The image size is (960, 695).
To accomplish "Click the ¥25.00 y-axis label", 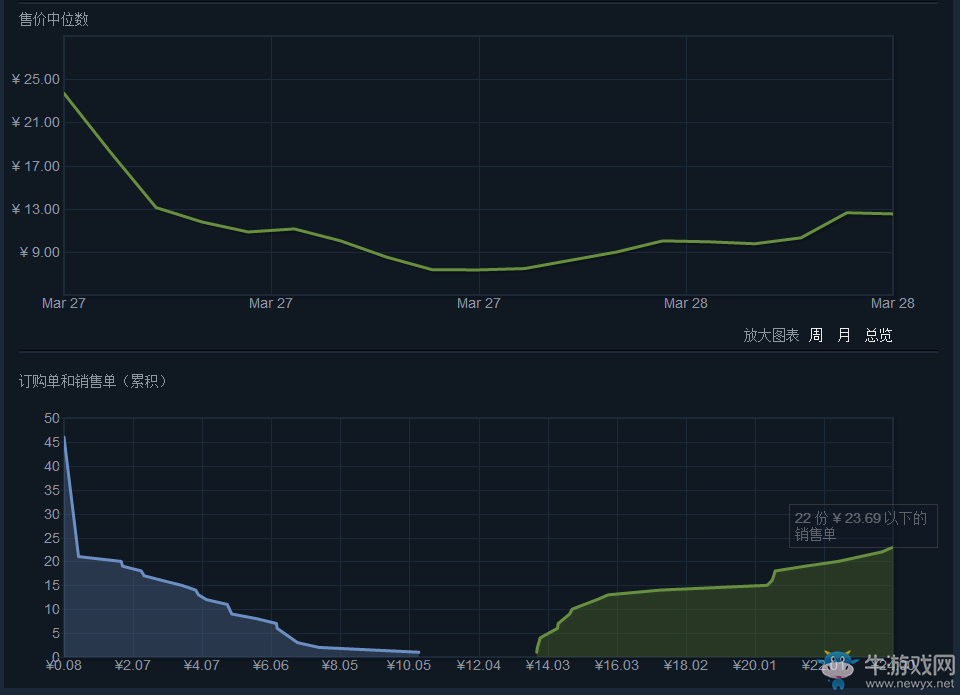I will [x=36, y=79].
